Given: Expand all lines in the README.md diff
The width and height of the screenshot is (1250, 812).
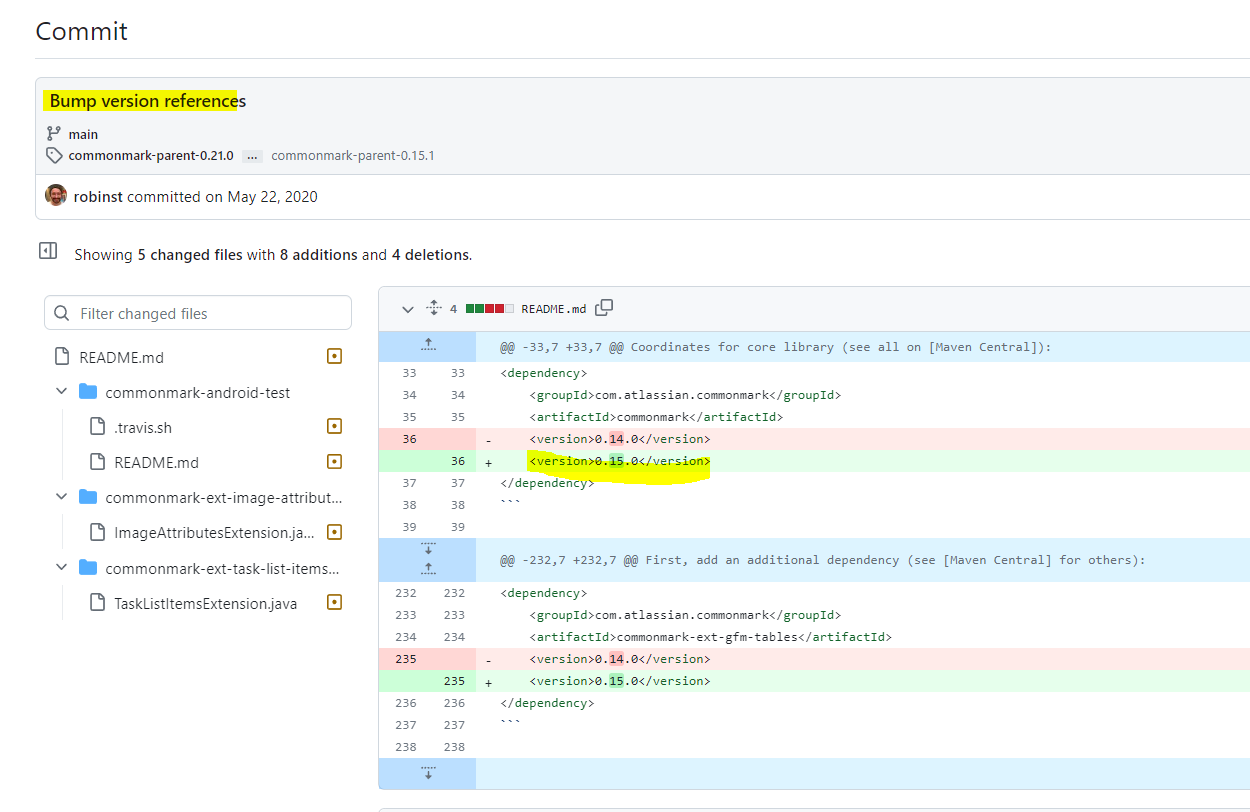Looking at the screenshot, I should point(434,308).
